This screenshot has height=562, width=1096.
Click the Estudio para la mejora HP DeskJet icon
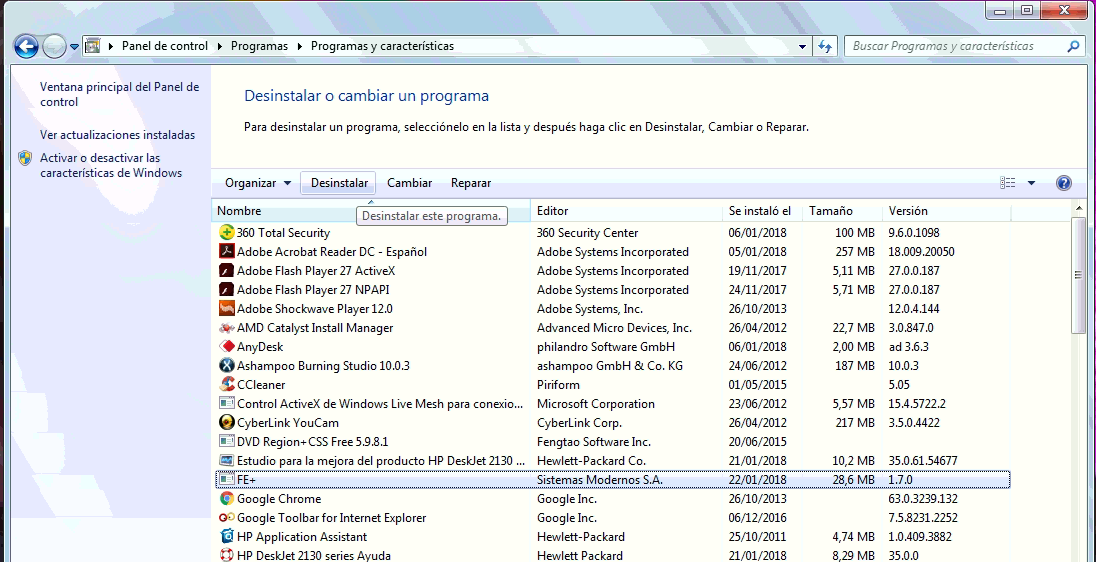point(226,461)
